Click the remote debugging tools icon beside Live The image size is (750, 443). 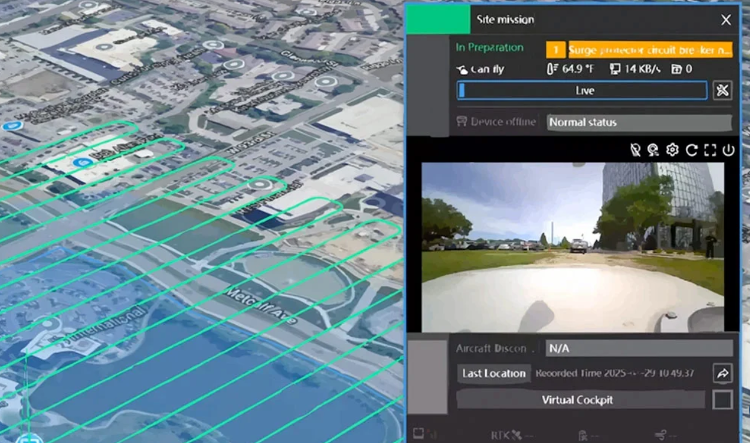point(722,91)
